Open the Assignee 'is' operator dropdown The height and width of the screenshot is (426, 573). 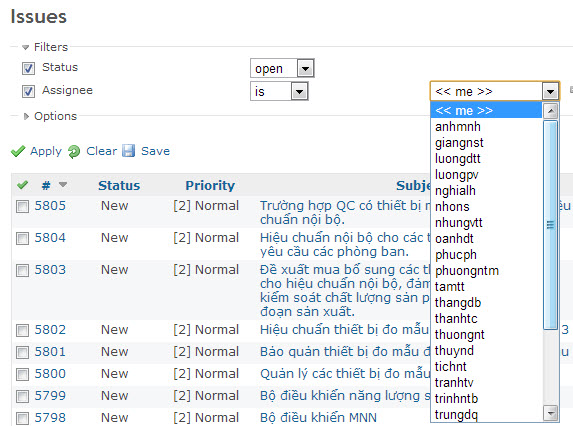tap(279, 91)
